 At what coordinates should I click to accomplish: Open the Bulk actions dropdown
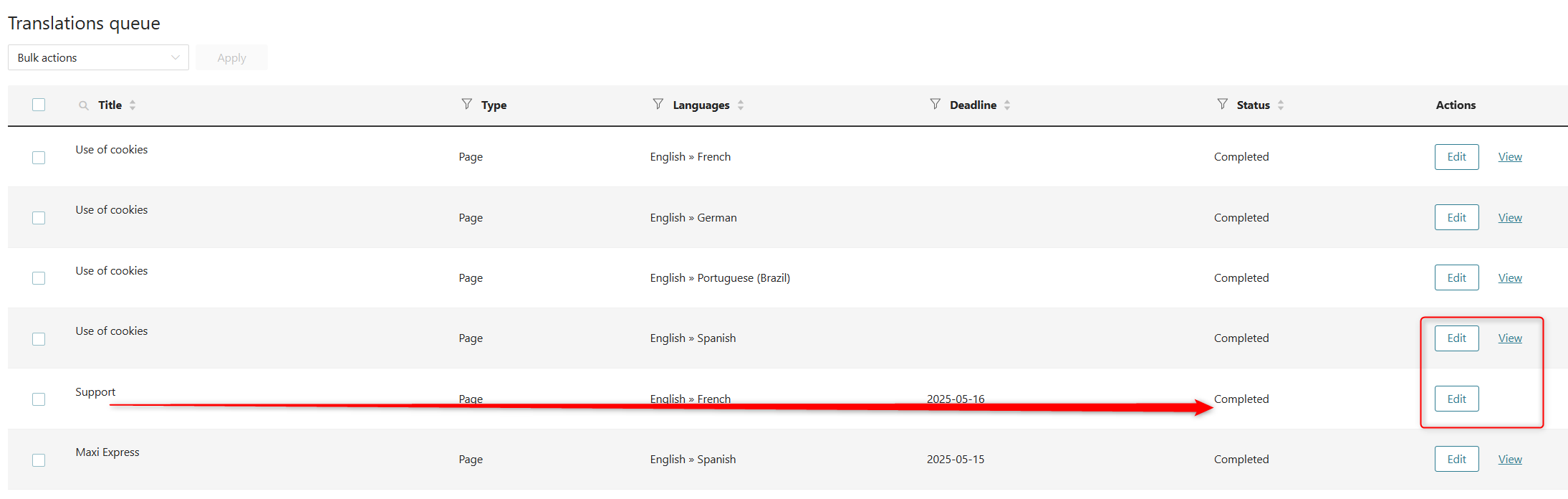pyautogui.click(x=98, y=57)
